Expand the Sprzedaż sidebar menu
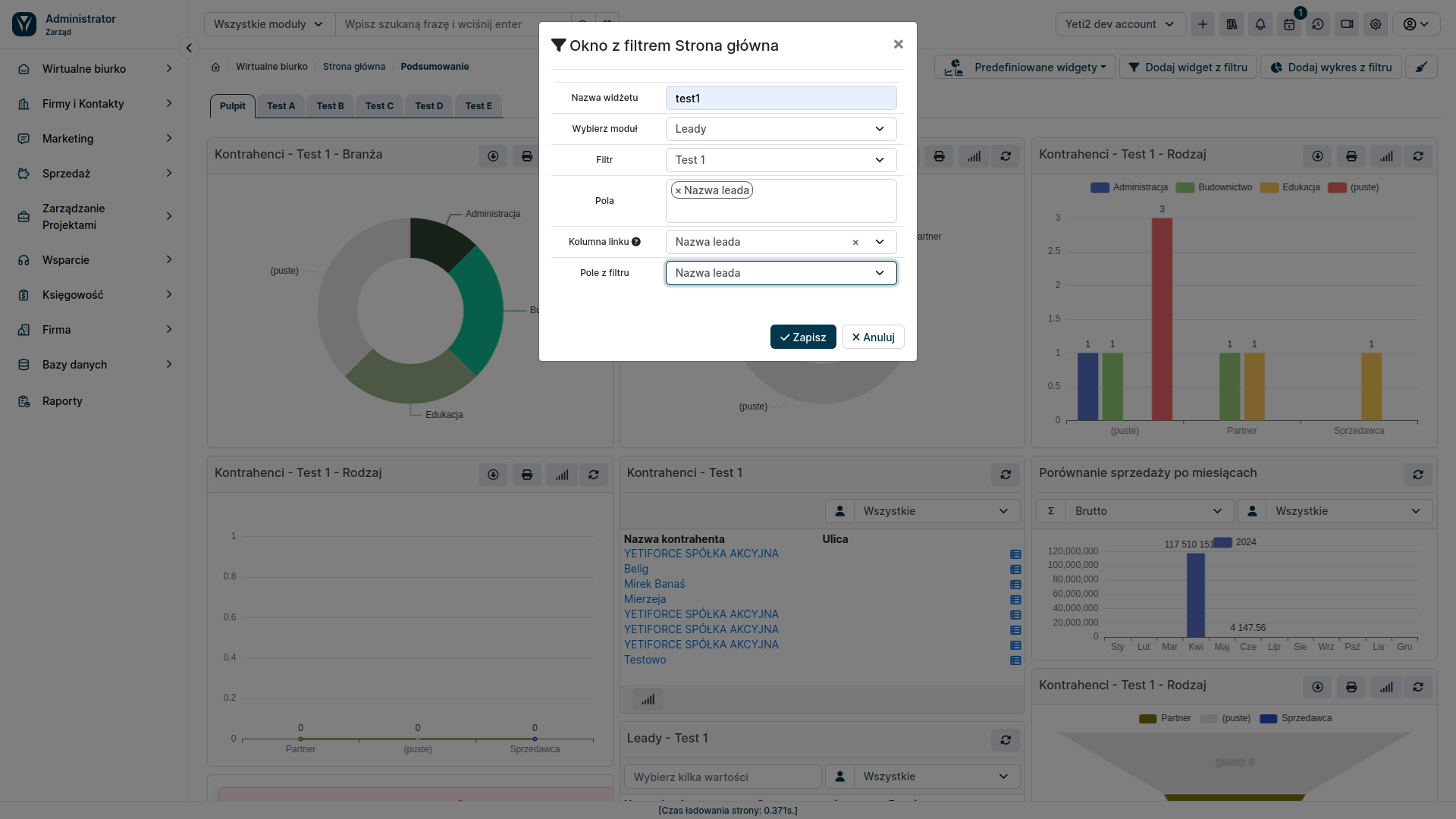 [95, 174]
